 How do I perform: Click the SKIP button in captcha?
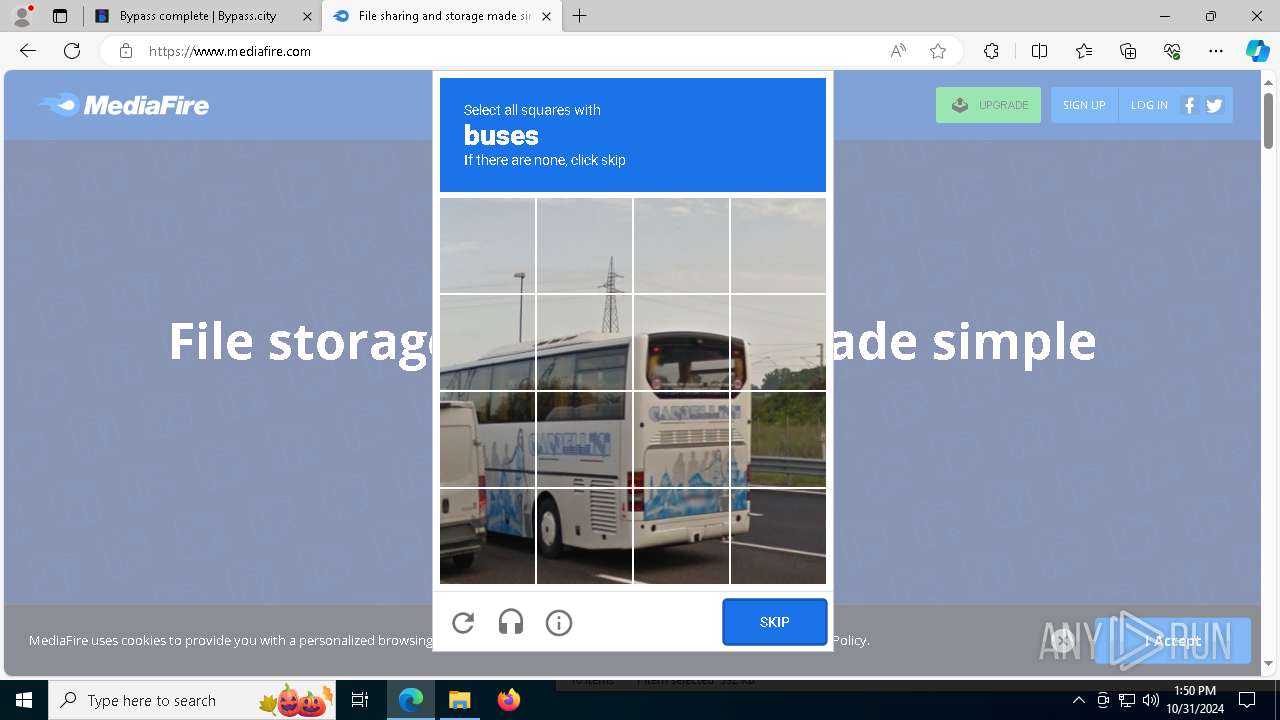point(775,622)
